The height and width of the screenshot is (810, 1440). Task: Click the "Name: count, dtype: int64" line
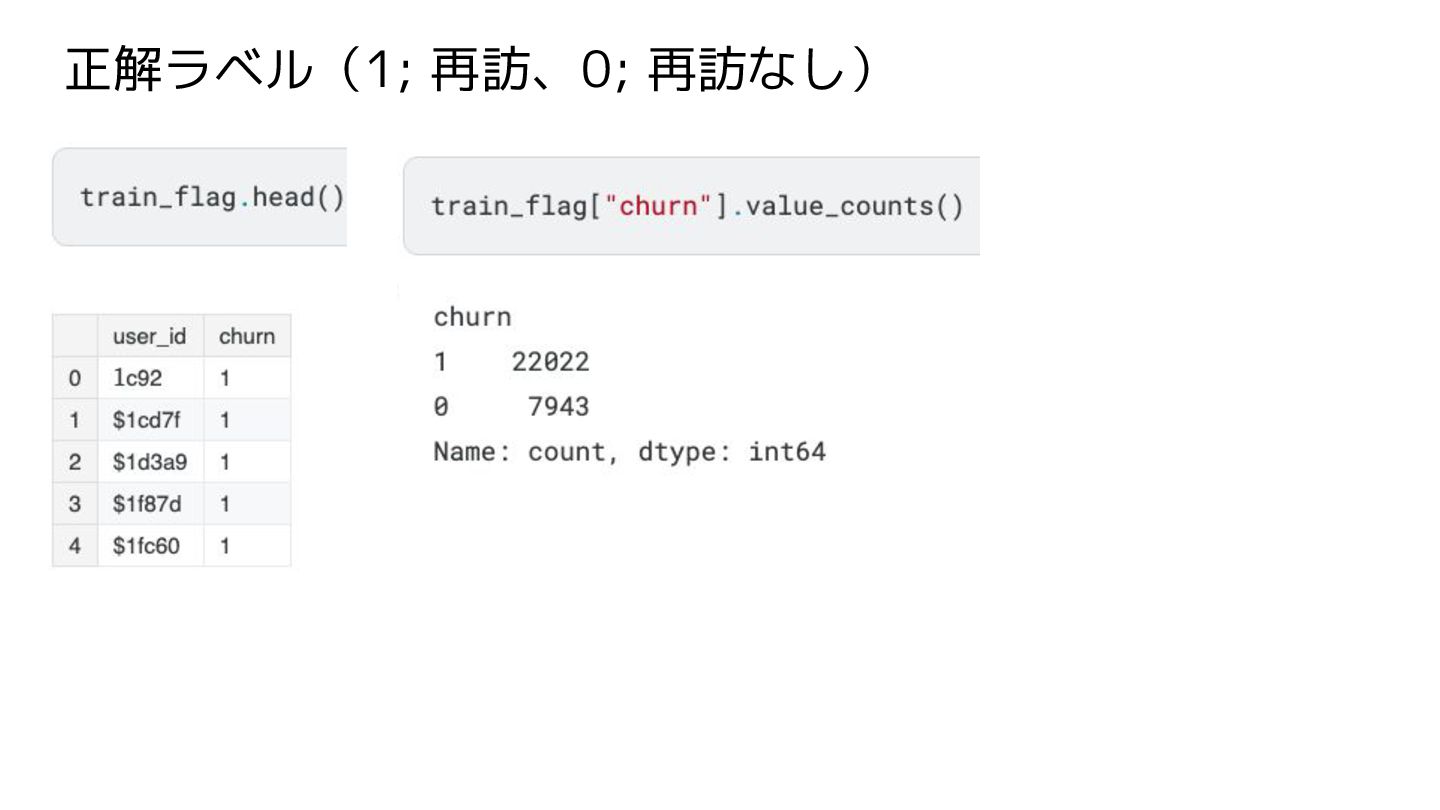coord(629,452)
